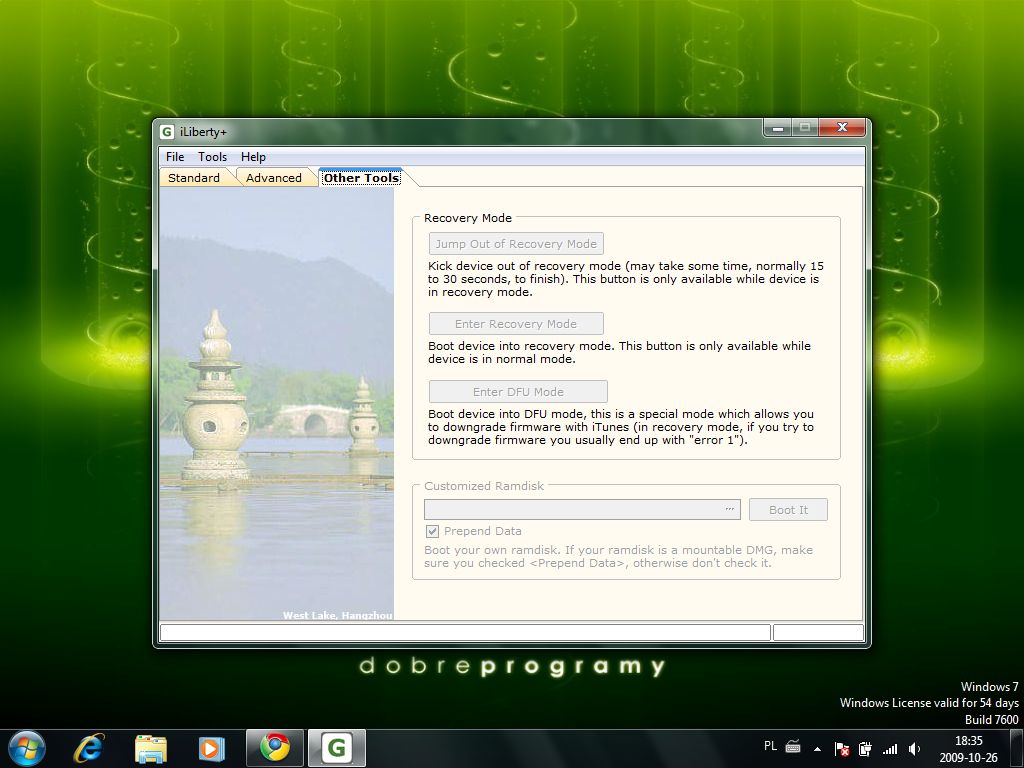Minimize the iLiberty+ window
The width and height of the screenshot is (1024, 768).
tap(777, 128)
